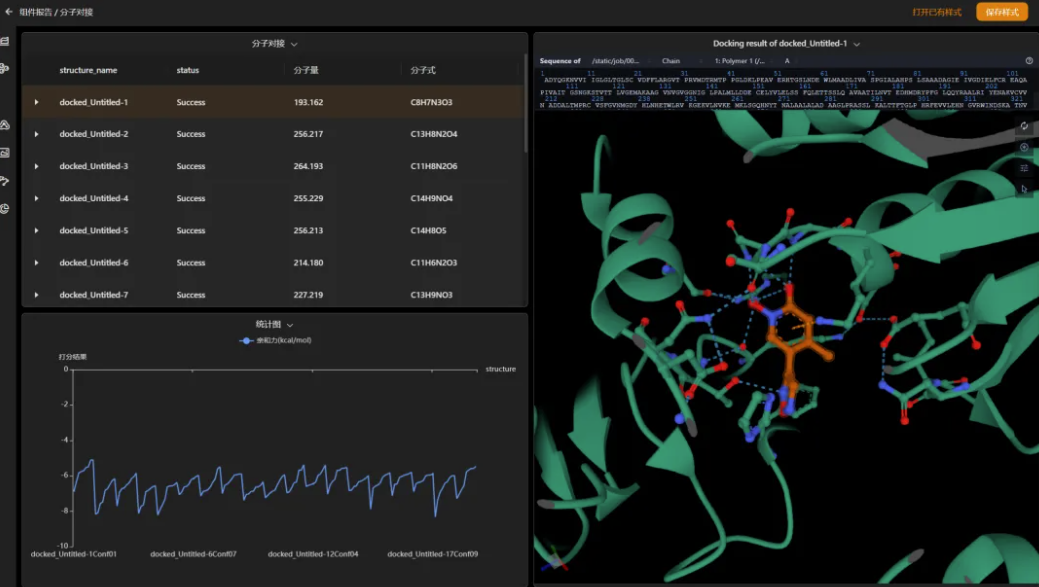Open the /static/job/00... sequence source selector

tap(616, 61)
